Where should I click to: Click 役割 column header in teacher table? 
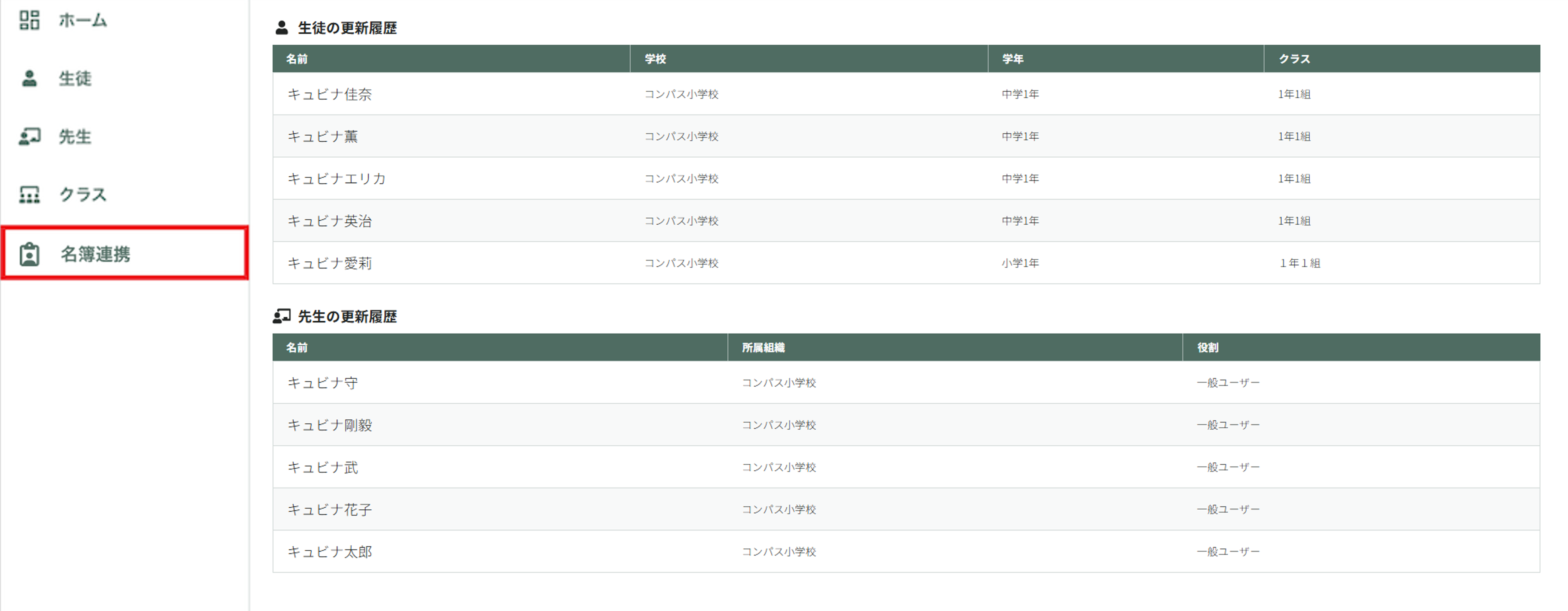pyautogui.click(x=1207, y=348)
